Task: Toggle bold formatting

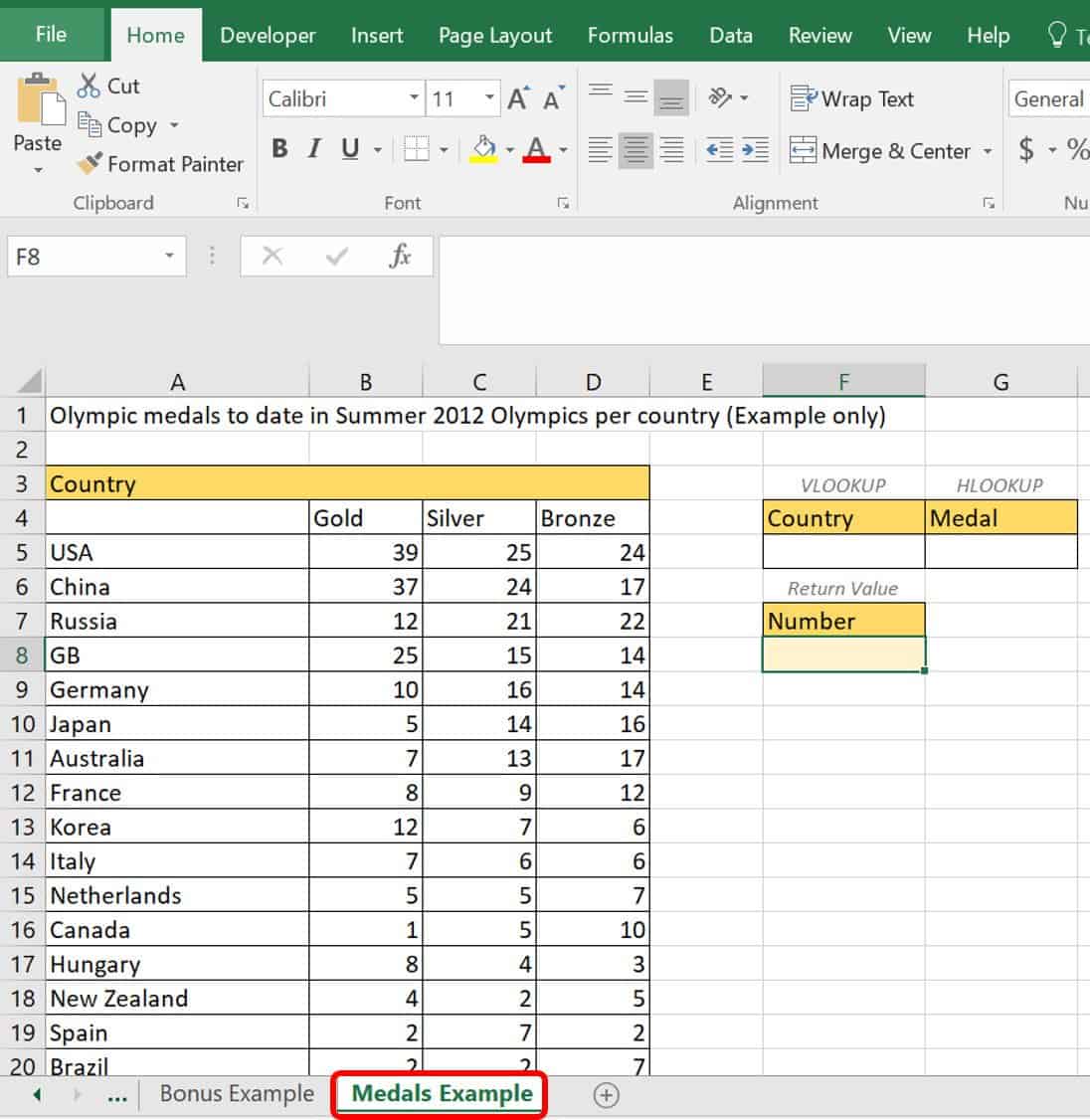Action: coord(280,149)
